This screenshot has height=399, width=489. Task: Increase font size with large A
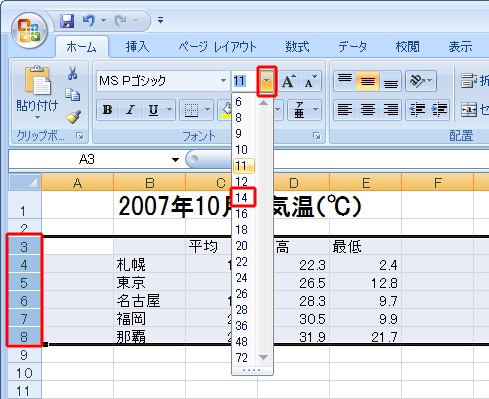[289, 81]
